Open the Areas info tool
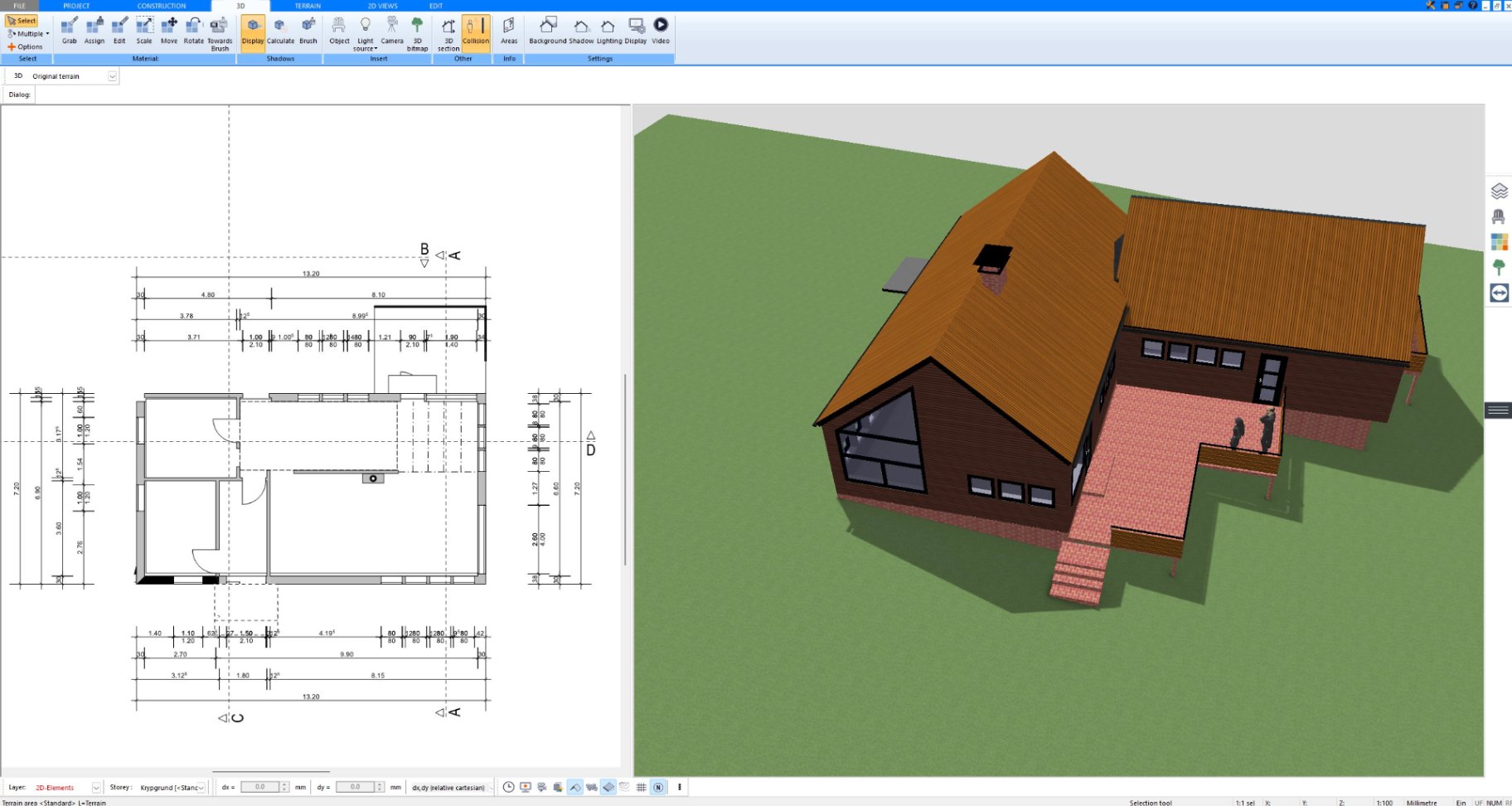1512x806 pixels. tap(509, 32)
